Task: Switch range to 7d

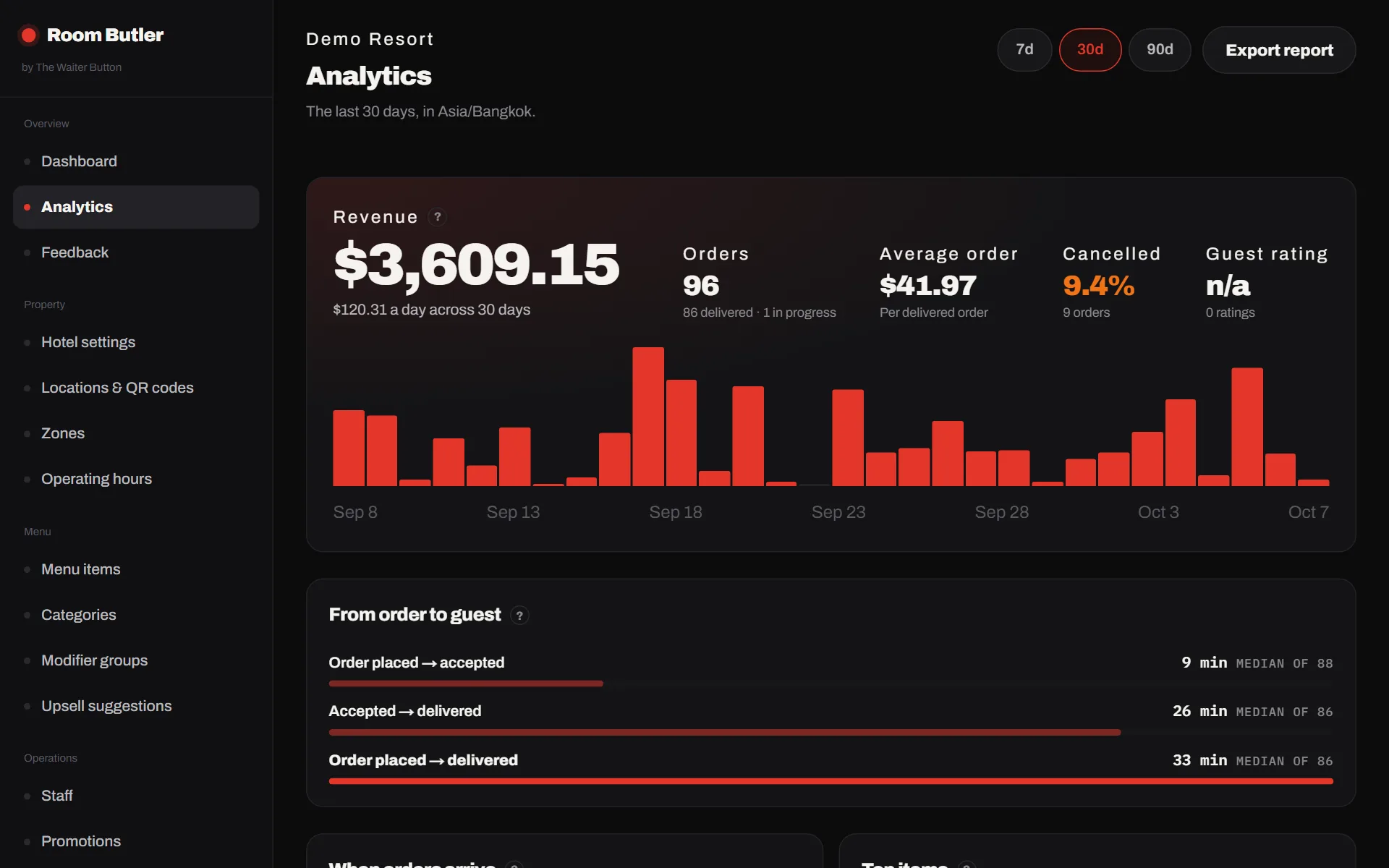Action: pos(1024,50)
